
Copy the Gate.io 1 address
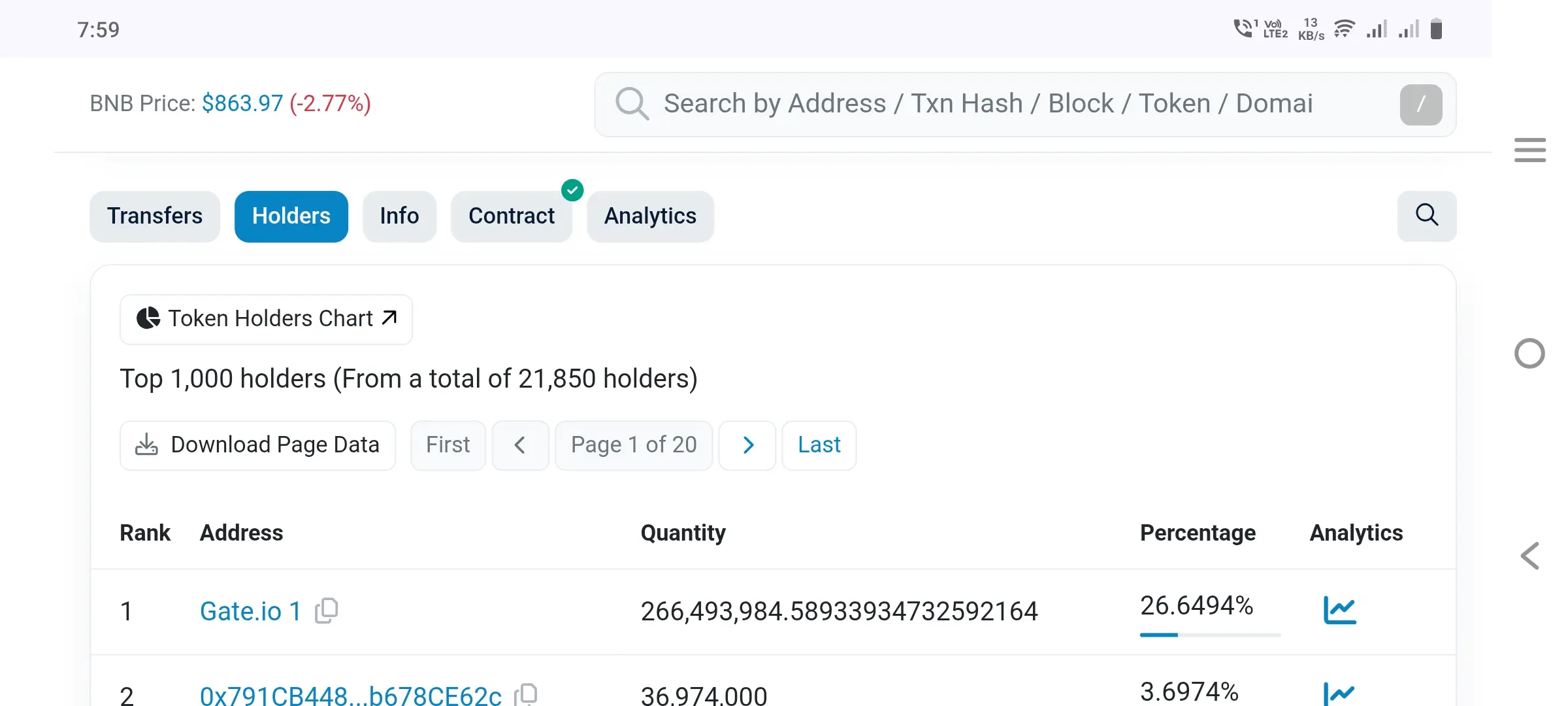(x=327, y=611)
